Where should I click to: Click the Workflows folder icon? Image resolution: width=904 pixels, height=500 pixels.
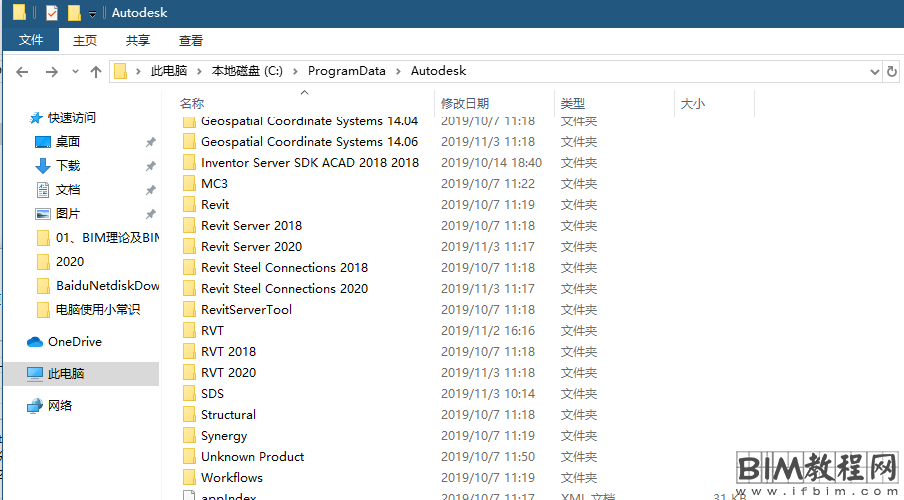click(x=189, y=478)
